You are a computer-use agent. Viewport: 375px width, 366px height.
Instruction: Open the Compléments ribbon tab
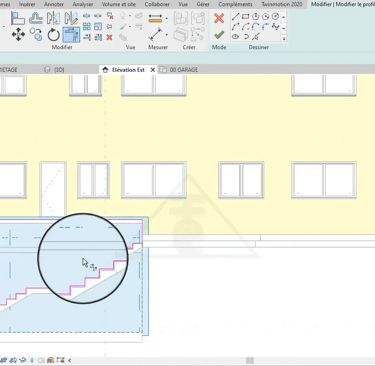click(235, 4)
